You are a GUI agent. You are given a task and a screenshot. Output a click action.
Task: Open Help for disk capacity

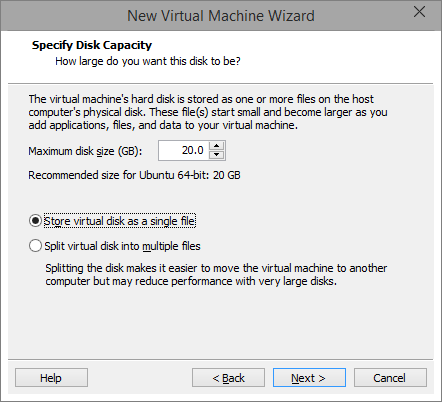coord(51,378)
